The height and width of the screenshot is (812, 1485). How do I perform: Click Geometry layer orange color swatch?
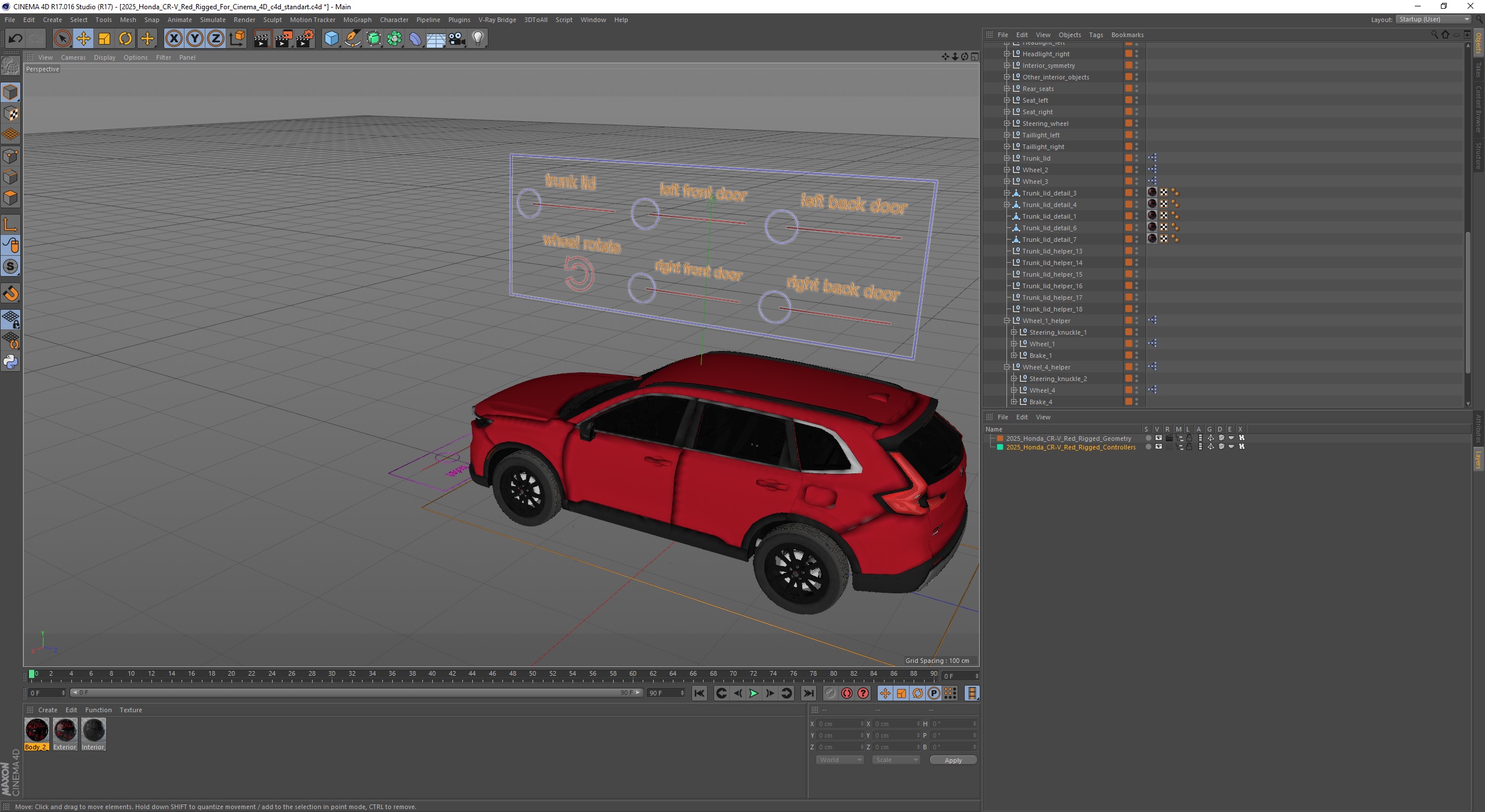click(1000, 438)
